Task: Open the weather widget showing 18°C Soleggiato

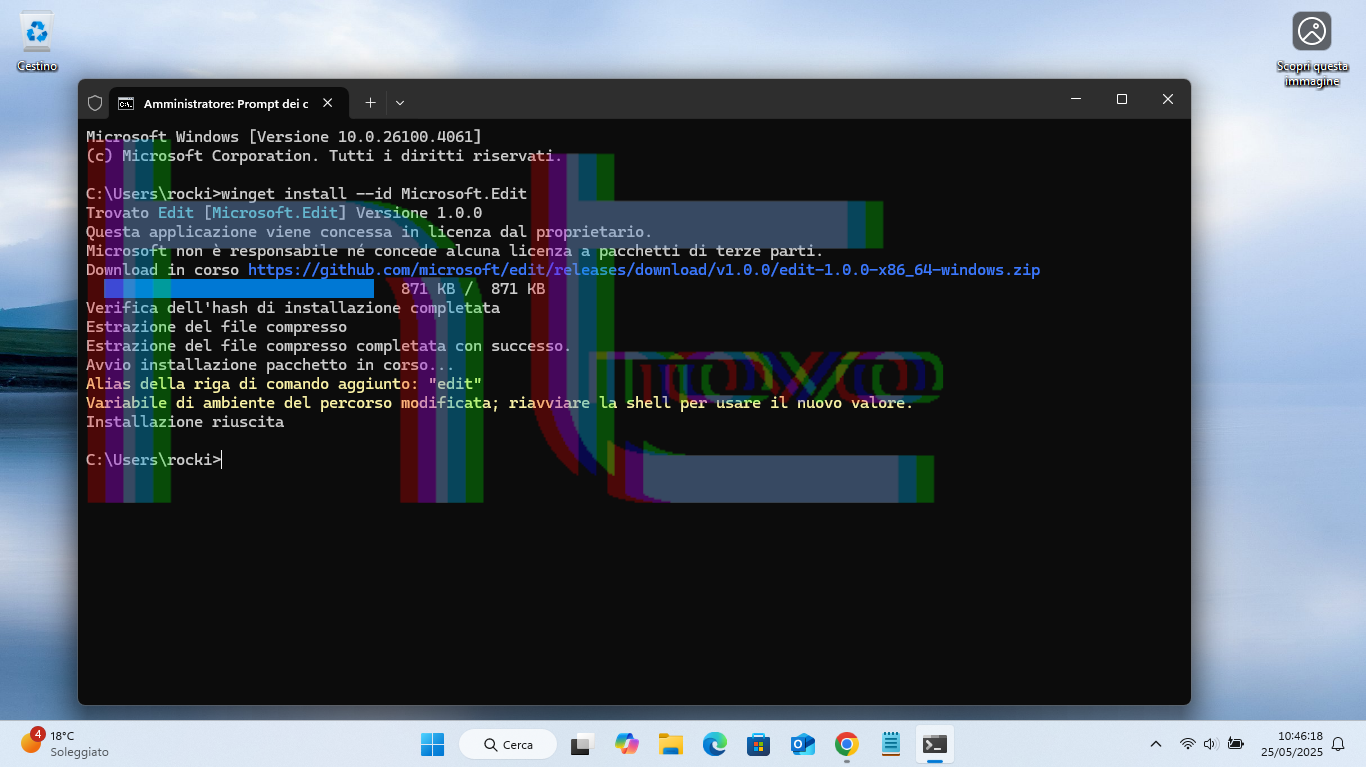Action: pyautogui.click(x=65, y=743)
